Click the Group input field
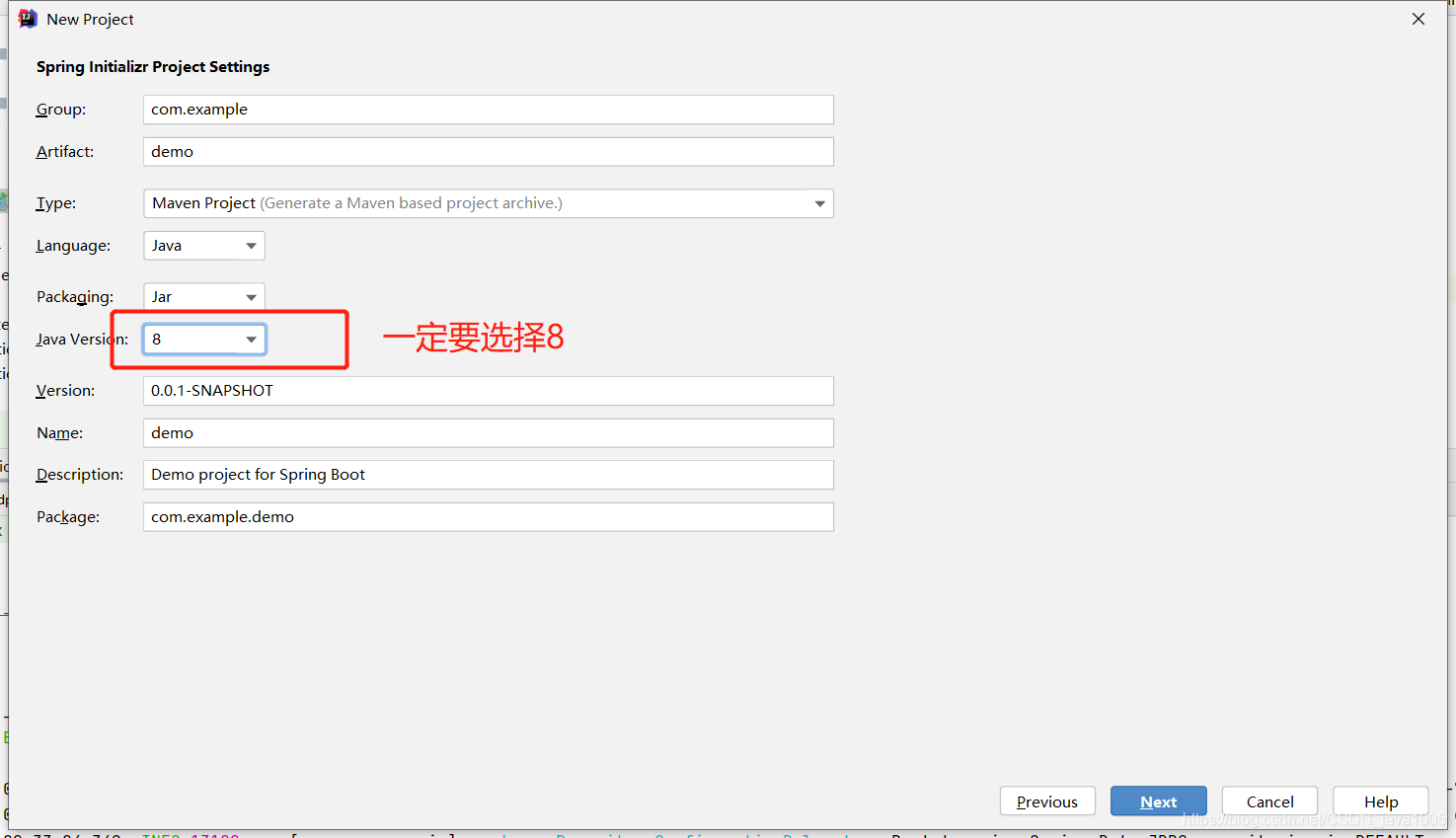This screenshot has width=1456, height=838. click(489, 110)
